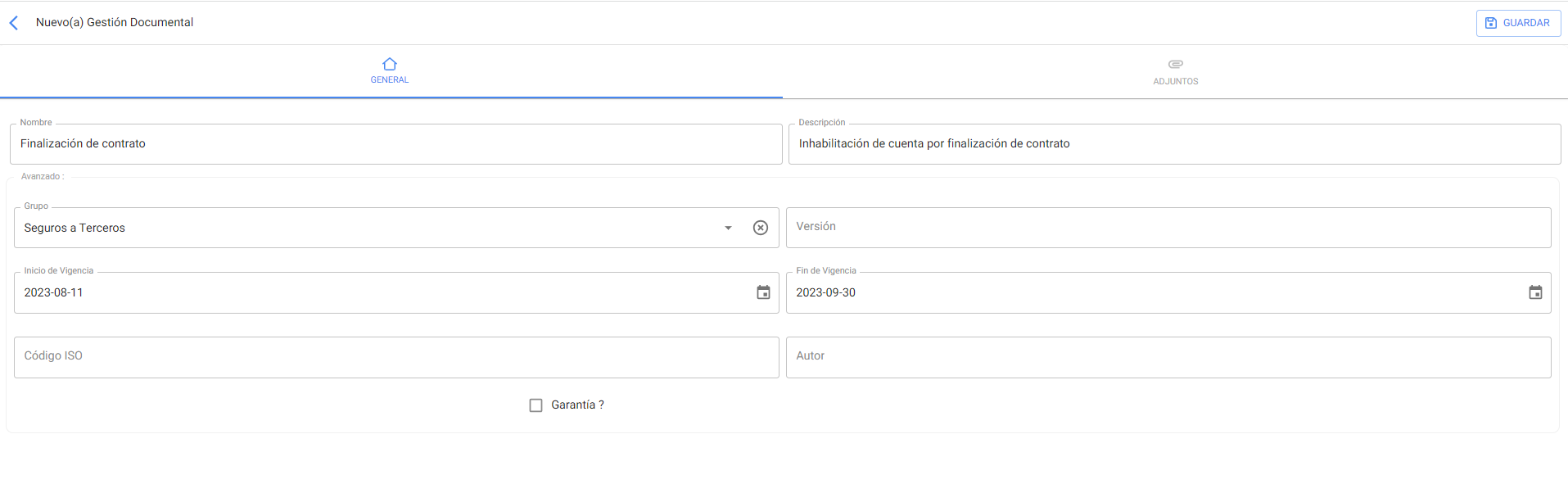The height and width of the screenshot is (484, 1568).
Task: Click the Autor input field
Action: 1168,357
